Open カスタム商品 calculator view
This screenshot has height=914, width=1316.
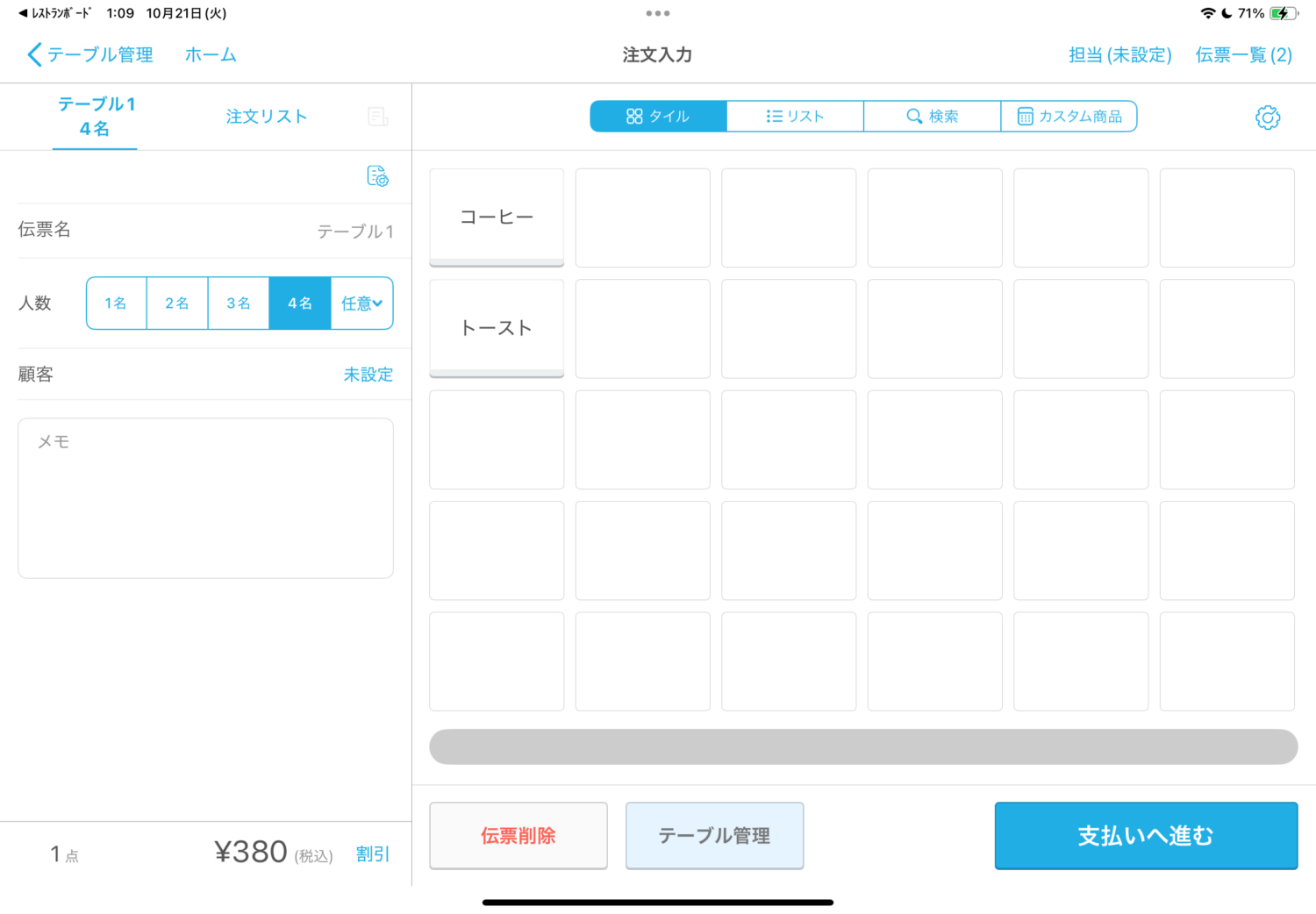point(1069,117)
